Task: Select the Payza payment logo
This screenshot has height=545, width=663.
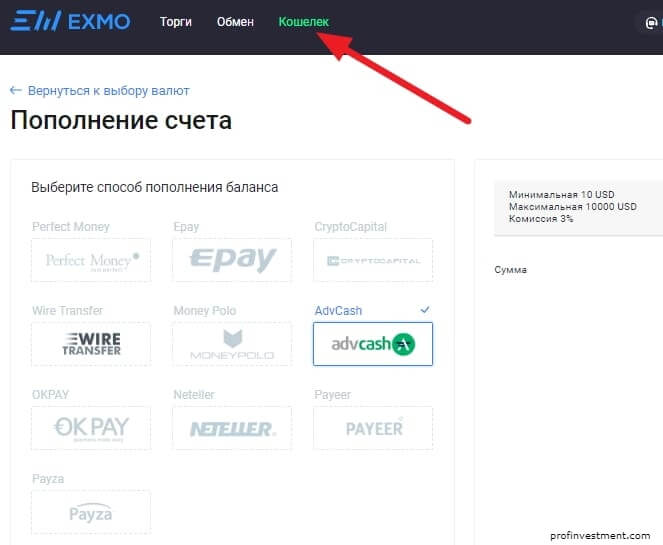Action: (91, 512)
